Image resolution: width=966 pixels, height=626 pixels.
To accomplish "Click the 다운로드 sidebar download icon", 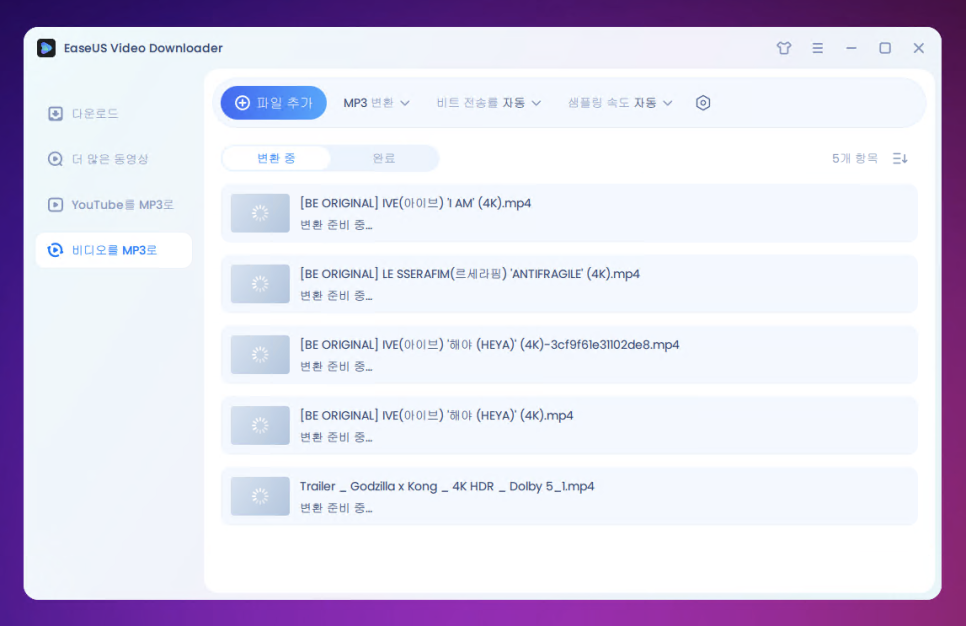I will tap(55, 113).
